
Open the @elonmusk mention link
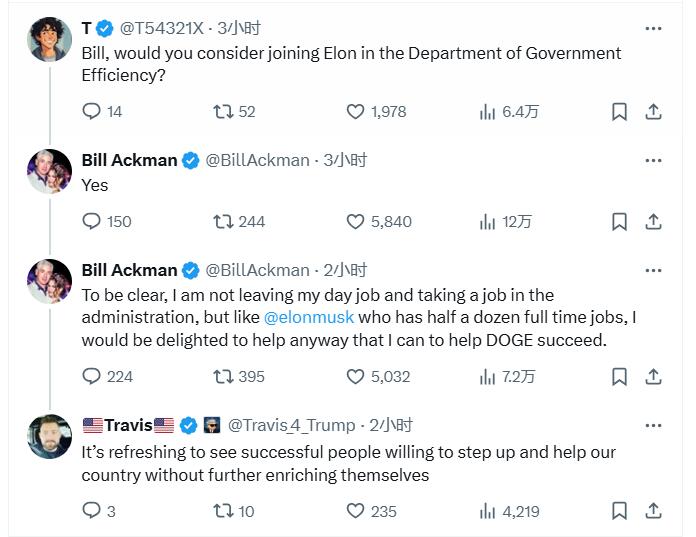coord(308,317)
